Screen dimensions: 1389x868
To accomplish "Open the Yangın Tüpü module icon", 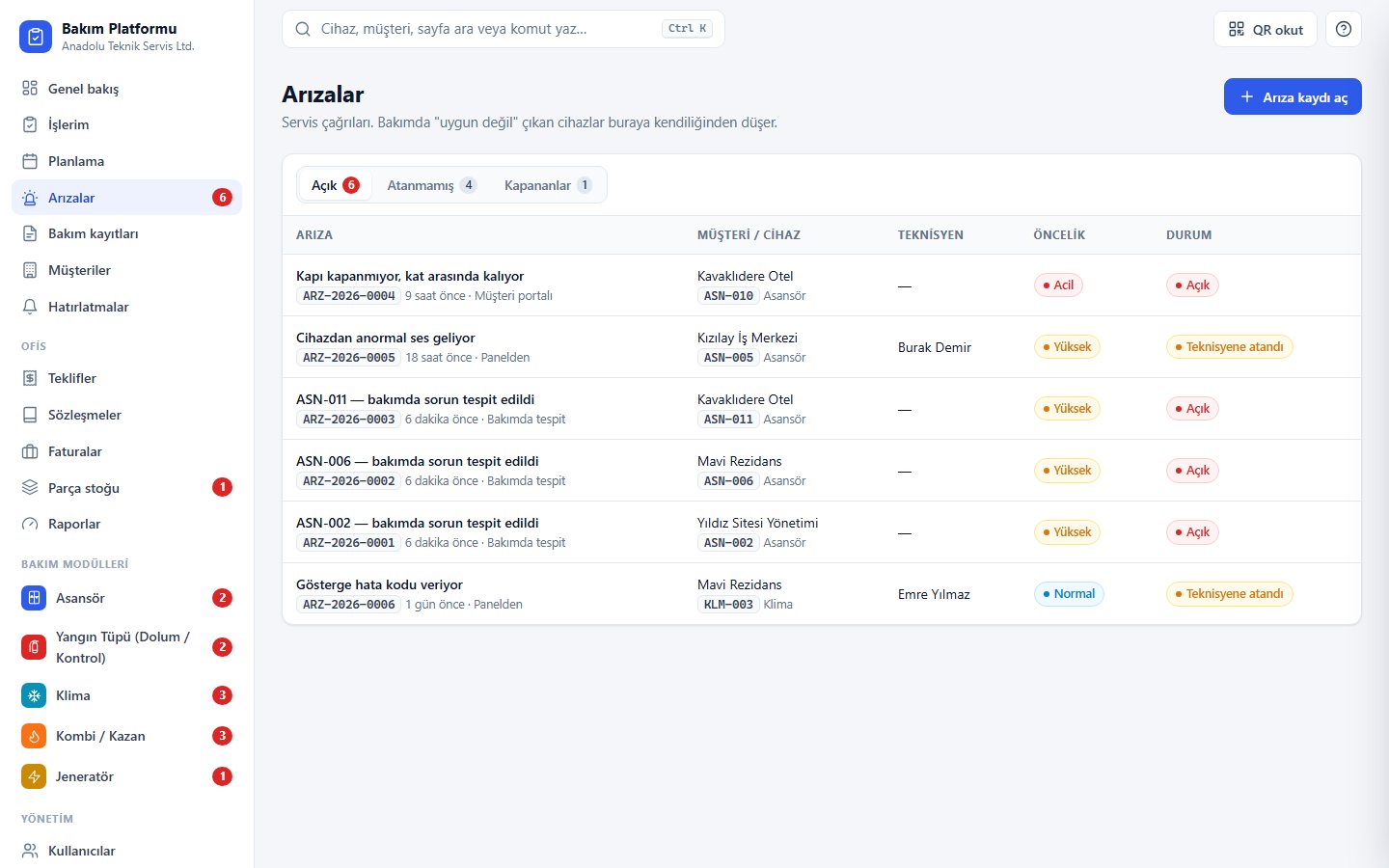I will [34, 647].
